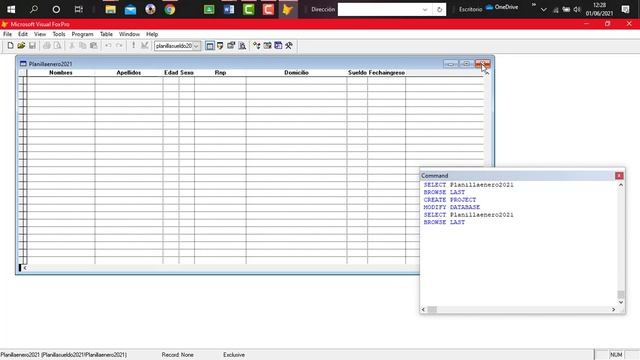Click the OneDrive taskbar item
The width and height of the screenshot is (640, 360).
click(x=502, y=7)
